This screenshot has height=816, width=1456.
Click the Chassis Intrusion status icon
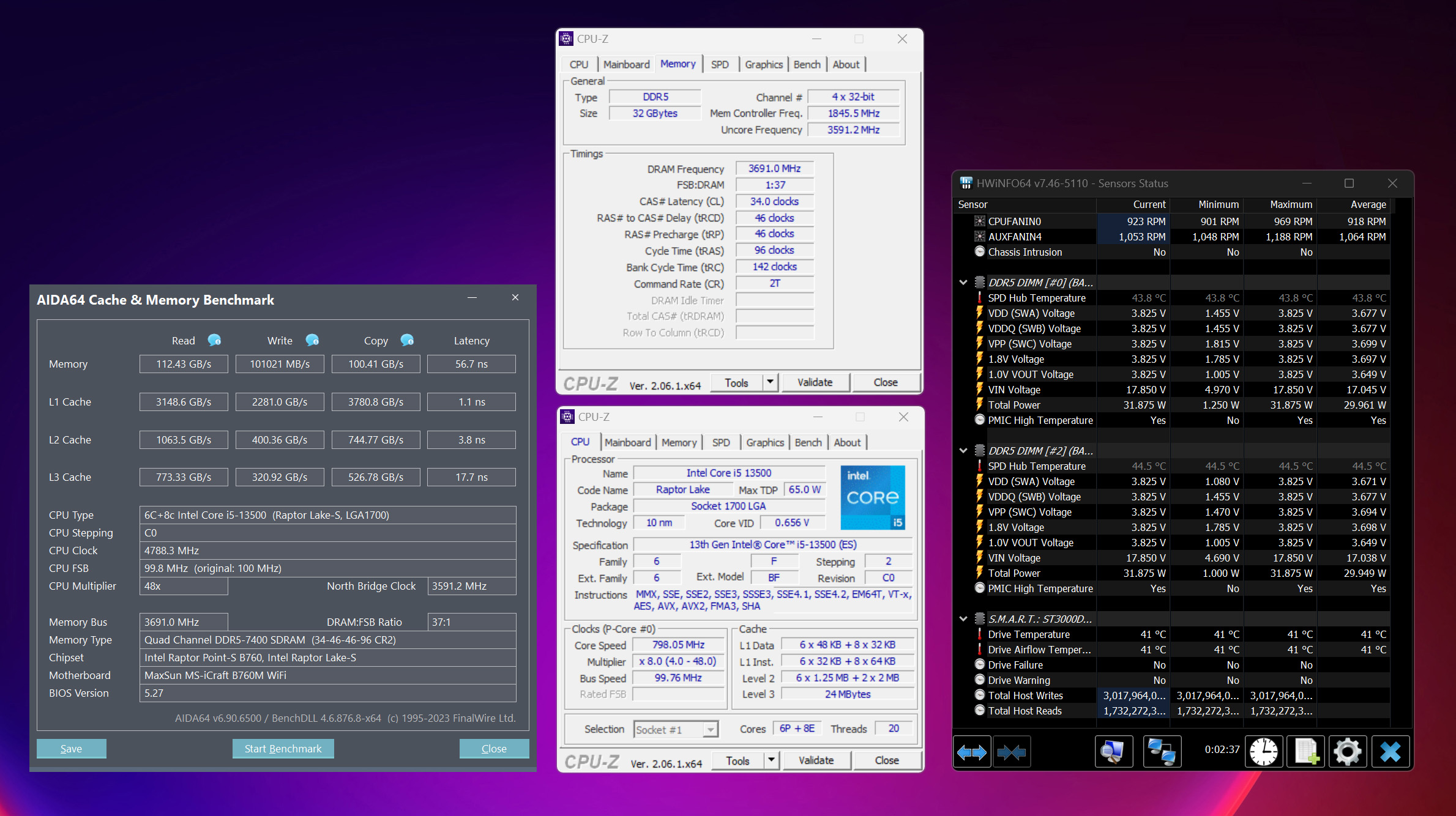click(980, 252)
